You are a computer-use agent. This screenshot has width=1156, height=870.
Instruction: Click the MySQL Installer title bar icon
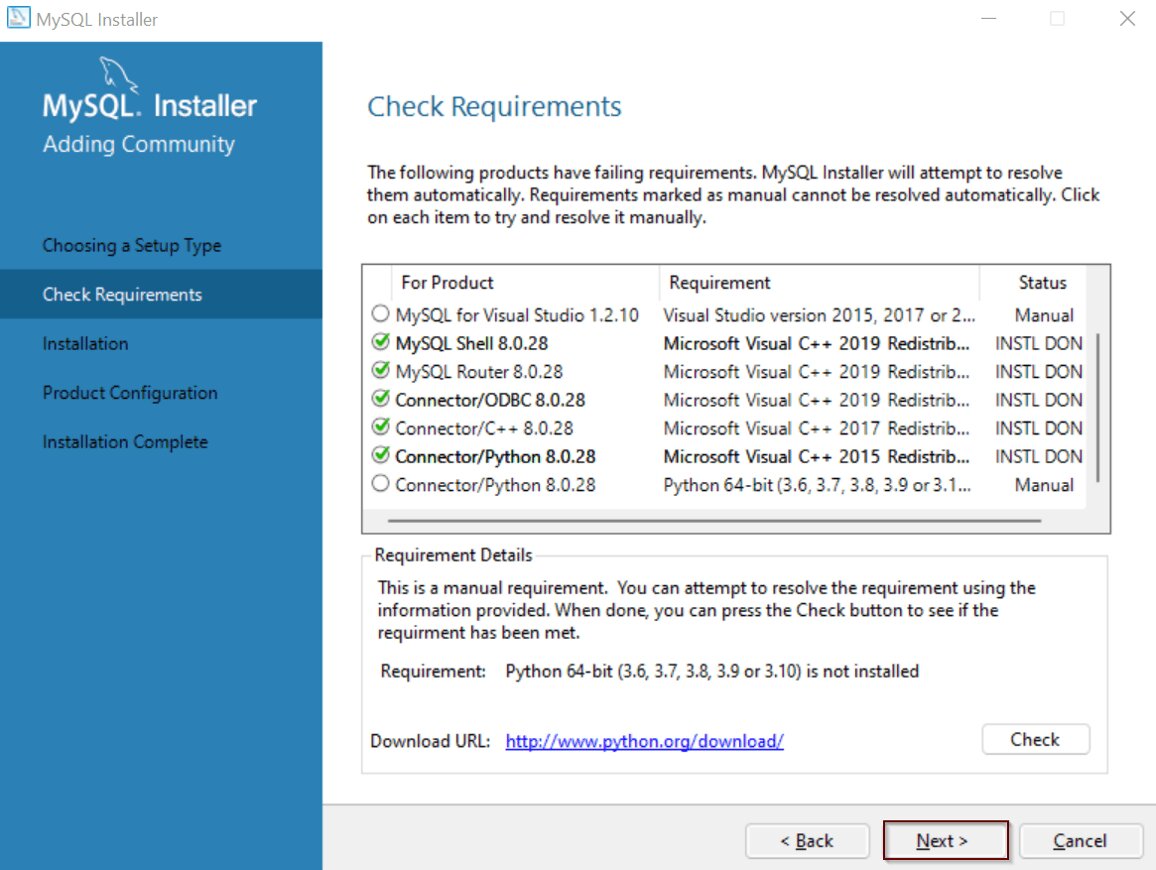(18, 19)
